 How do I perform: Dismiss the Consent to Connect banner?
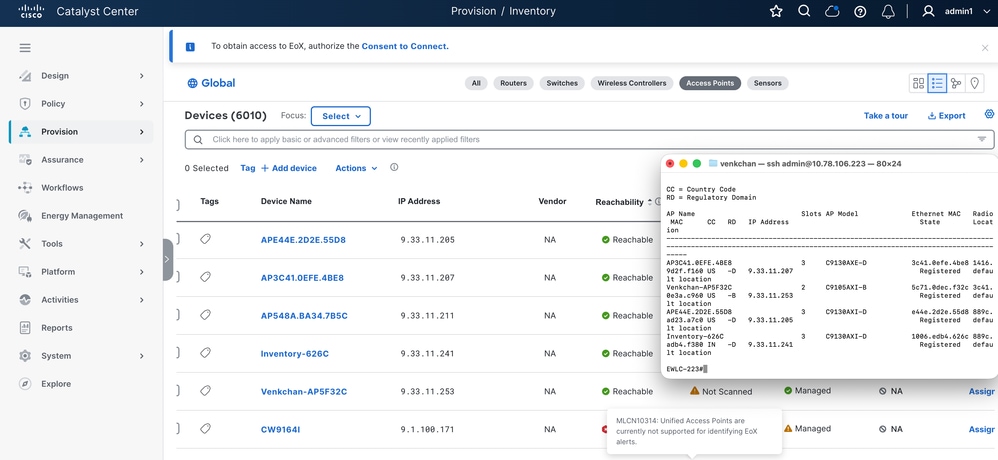pyautogui.click(x=985, y=47)
